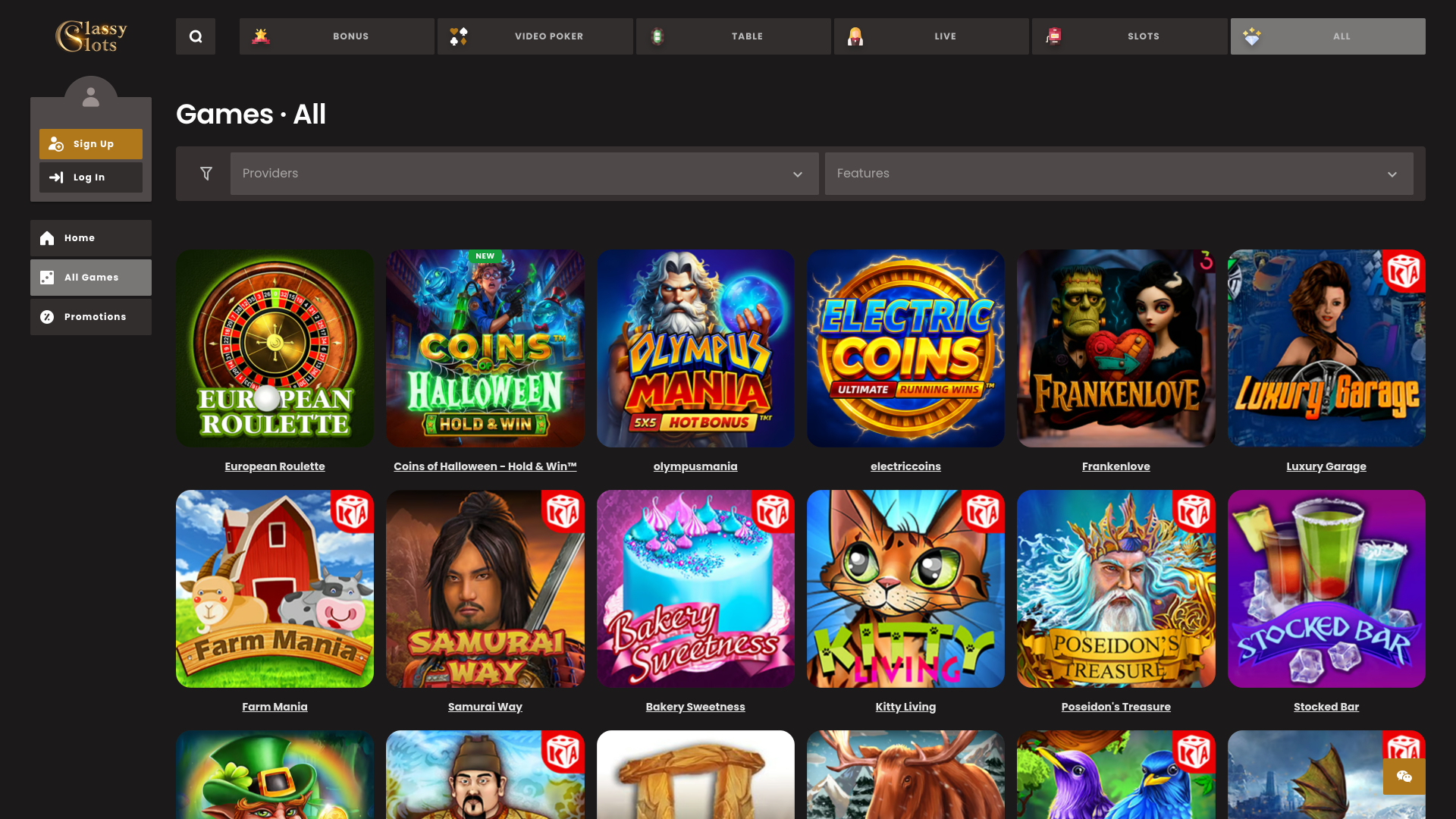Open the Frankenlove game thumbnail
1456x819 pixels.
pyautogui.click(x=1116, y=348)
